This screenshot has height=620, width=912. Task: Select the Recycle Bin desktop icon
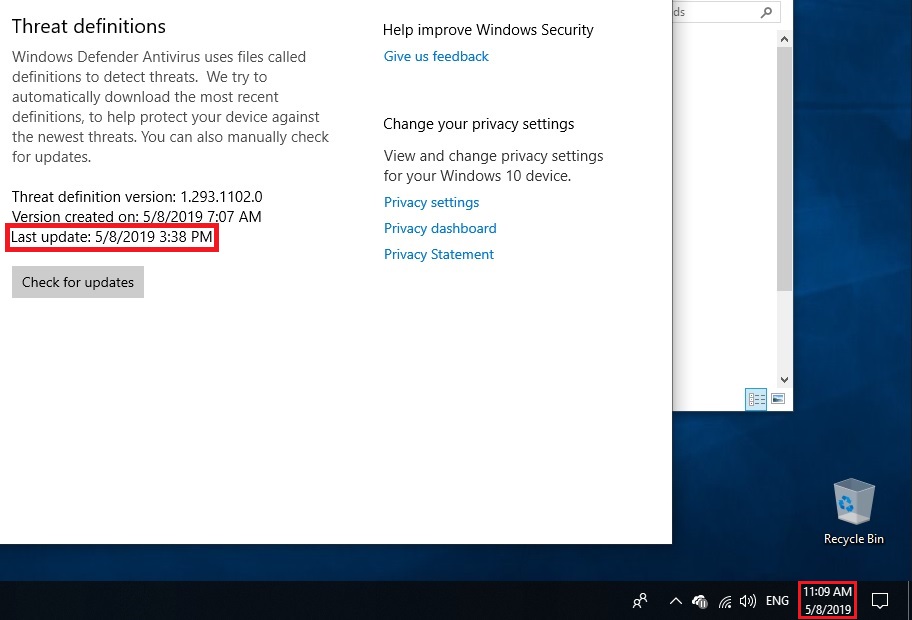tap(854, 512)
